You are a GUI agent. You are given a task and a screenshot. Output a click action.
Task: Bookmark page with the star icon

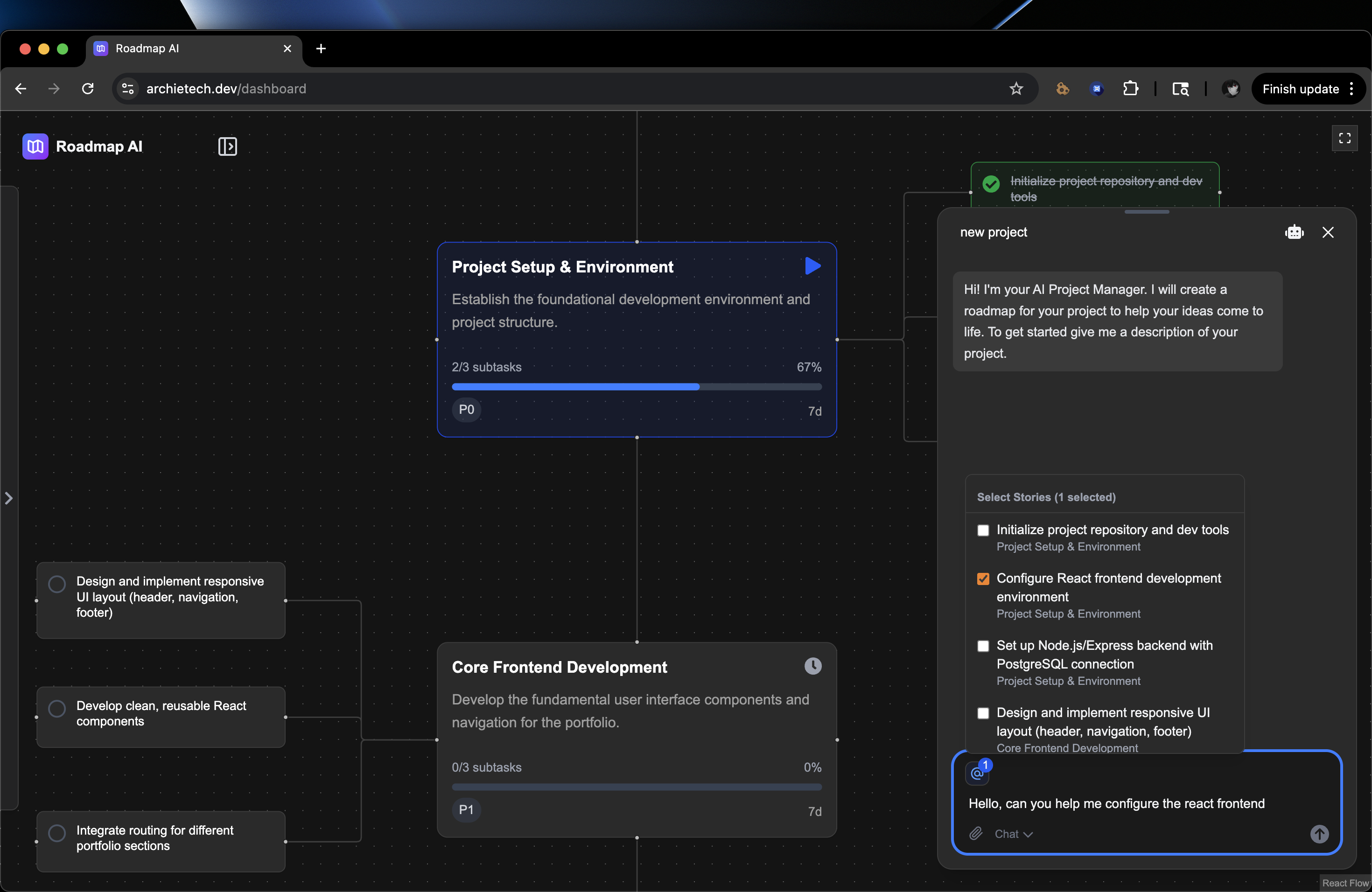pyautogui.click(x=1016, y=89)
